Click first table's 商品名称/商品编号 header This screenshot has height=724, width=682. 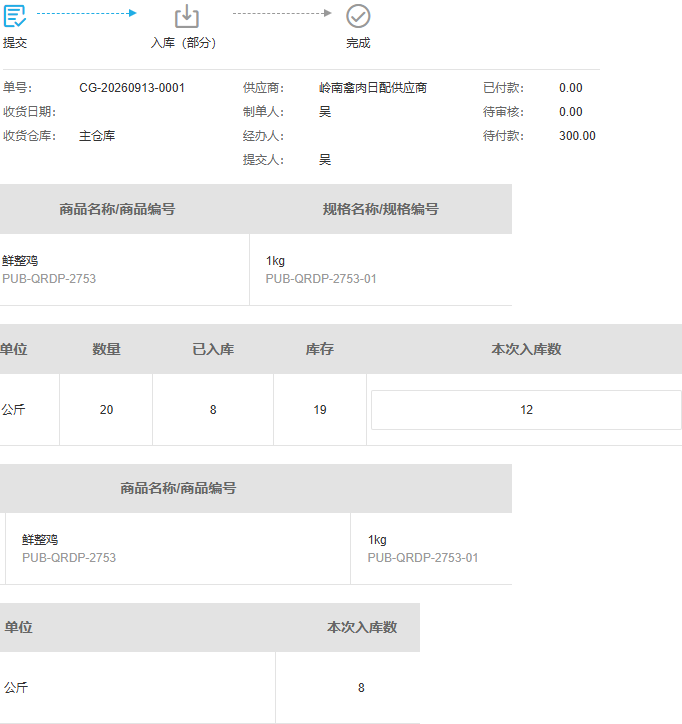(x=117, y=209)
